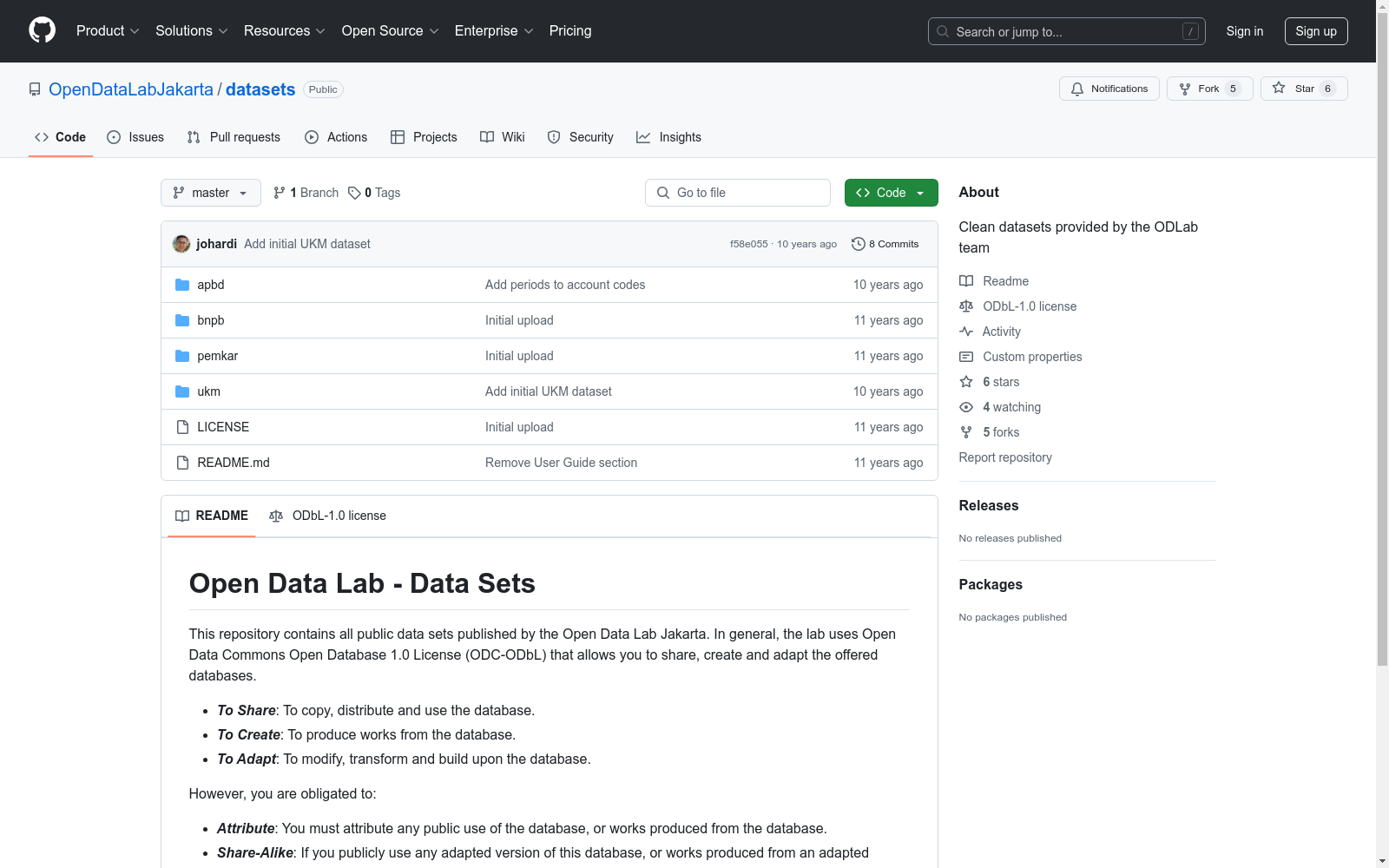Click the bnpb folder icon
Image resolution: width=1389 pixels, height=868 pixels.
182,320
